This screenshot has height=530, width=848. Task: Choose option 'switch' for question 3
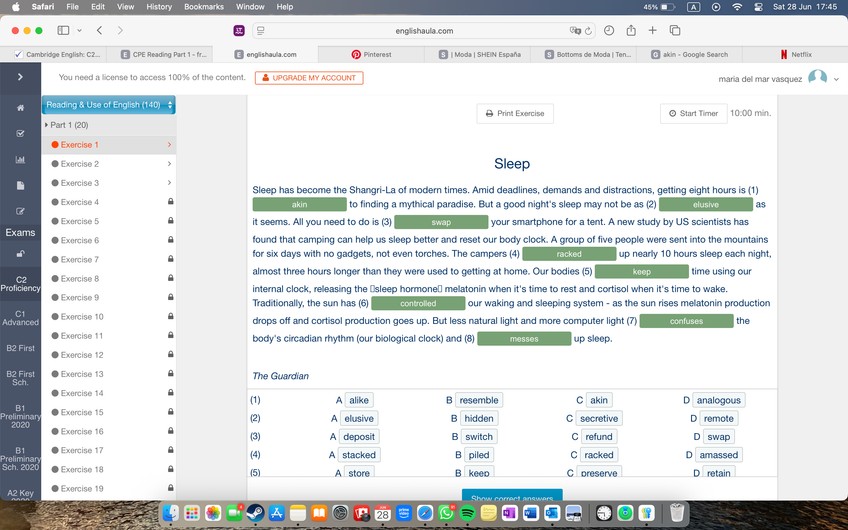point(479,436)
